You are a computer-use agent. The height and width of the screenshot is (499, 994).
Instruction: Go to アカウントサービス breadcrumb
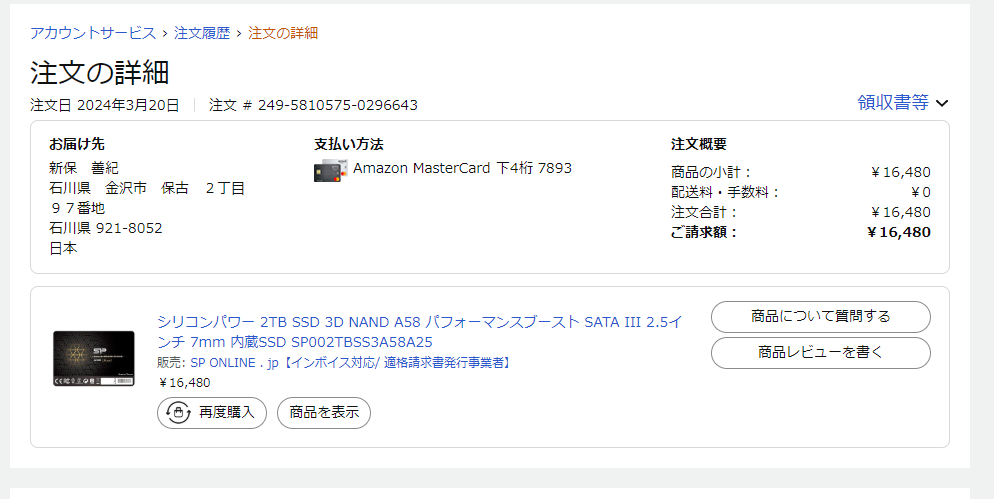coord(93,33)
